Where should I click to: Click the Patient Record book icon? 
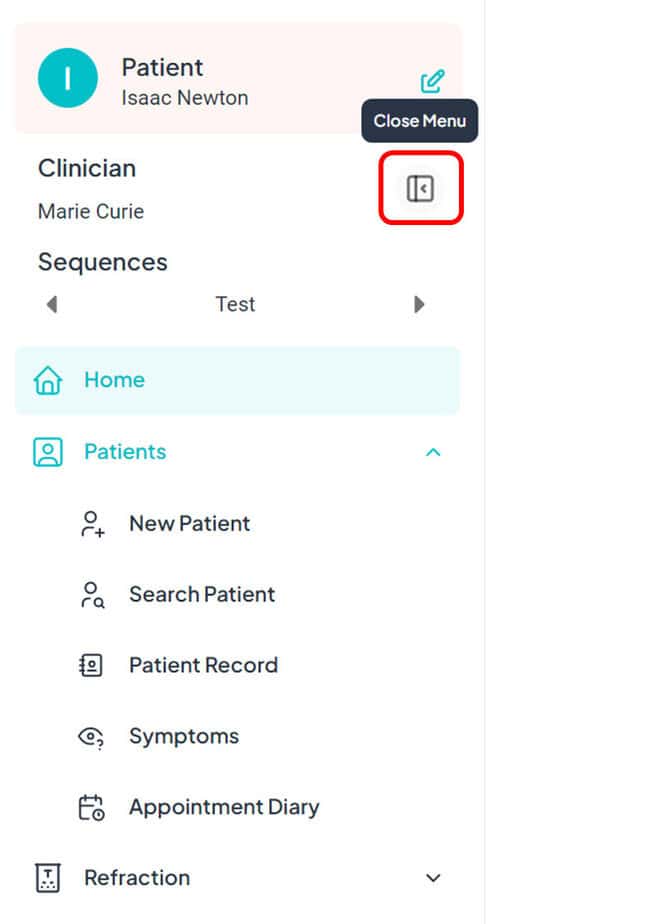(x=91, y=666)
